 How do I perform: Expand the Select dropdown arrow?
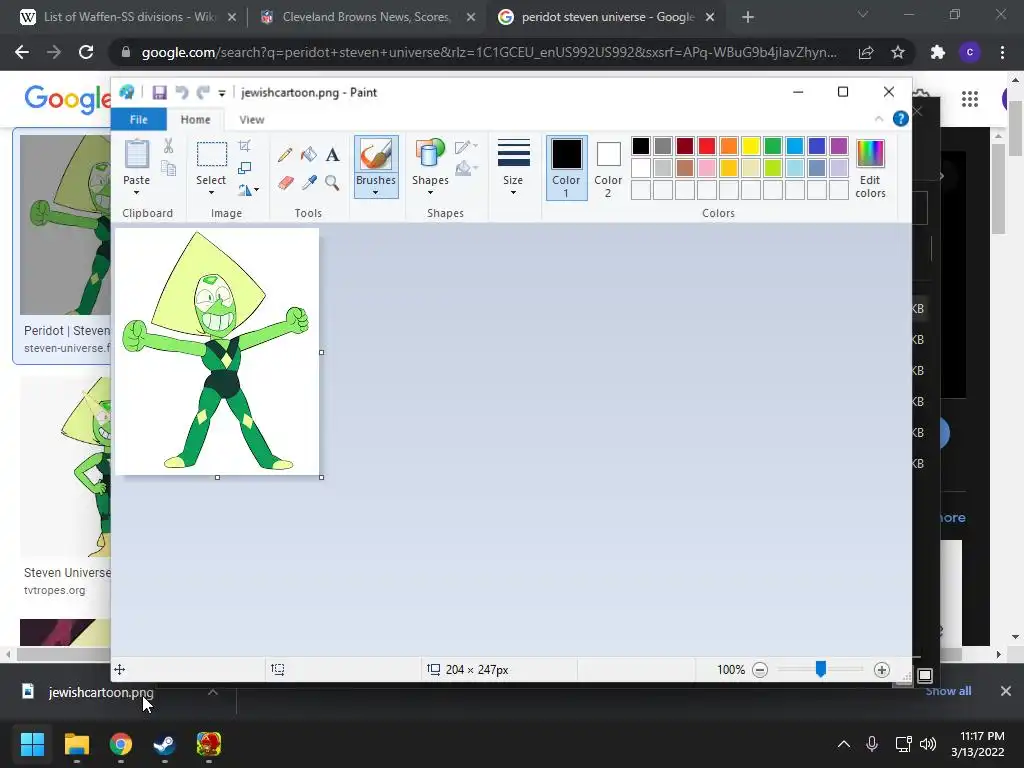click(x=211, y=193)
